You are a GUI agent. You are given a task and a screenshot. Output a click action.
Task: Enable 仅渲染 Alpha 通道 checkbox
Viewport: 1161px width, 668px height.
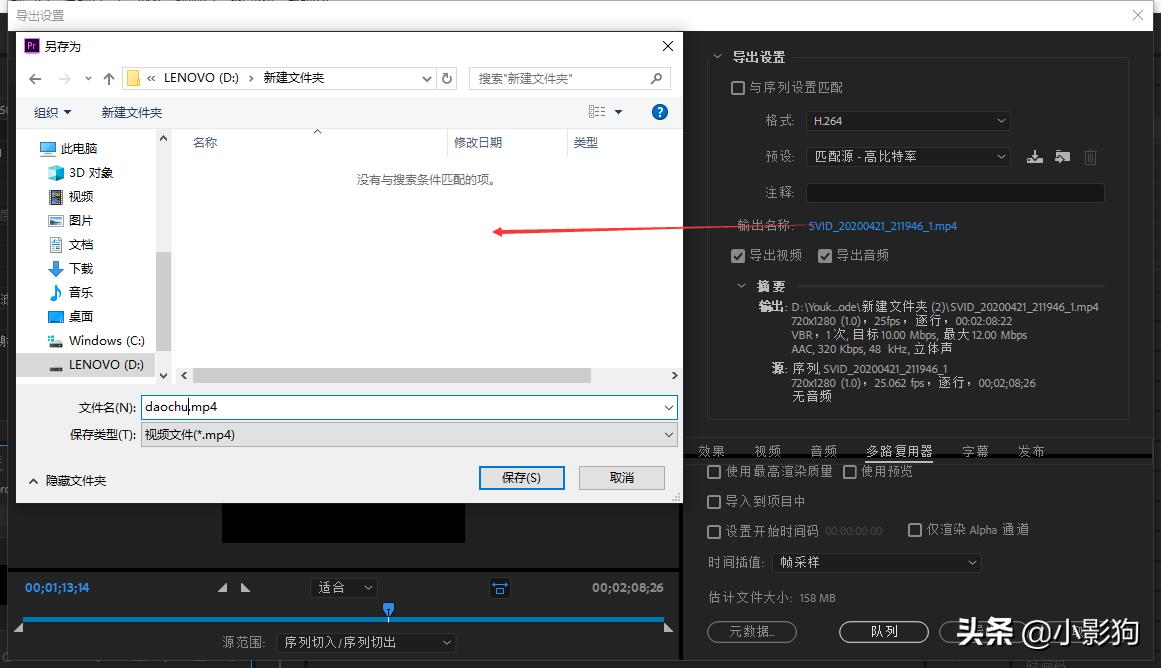pyautogui.click(x=914, y=530)
